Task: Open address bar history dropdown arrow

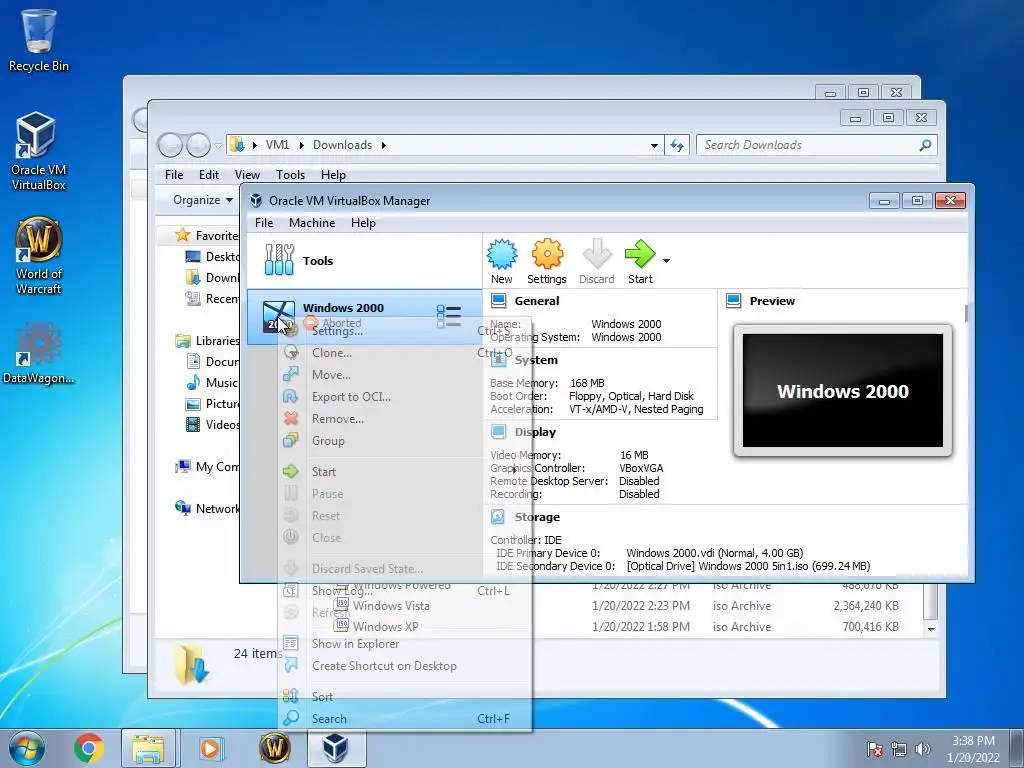Action: pos(654,146)
